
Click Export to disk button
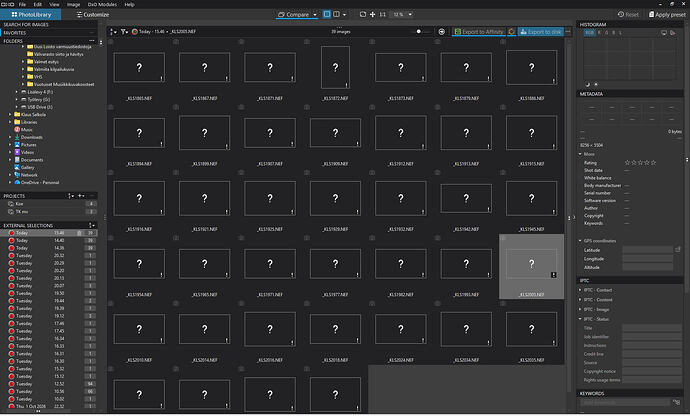click(541, 32)
